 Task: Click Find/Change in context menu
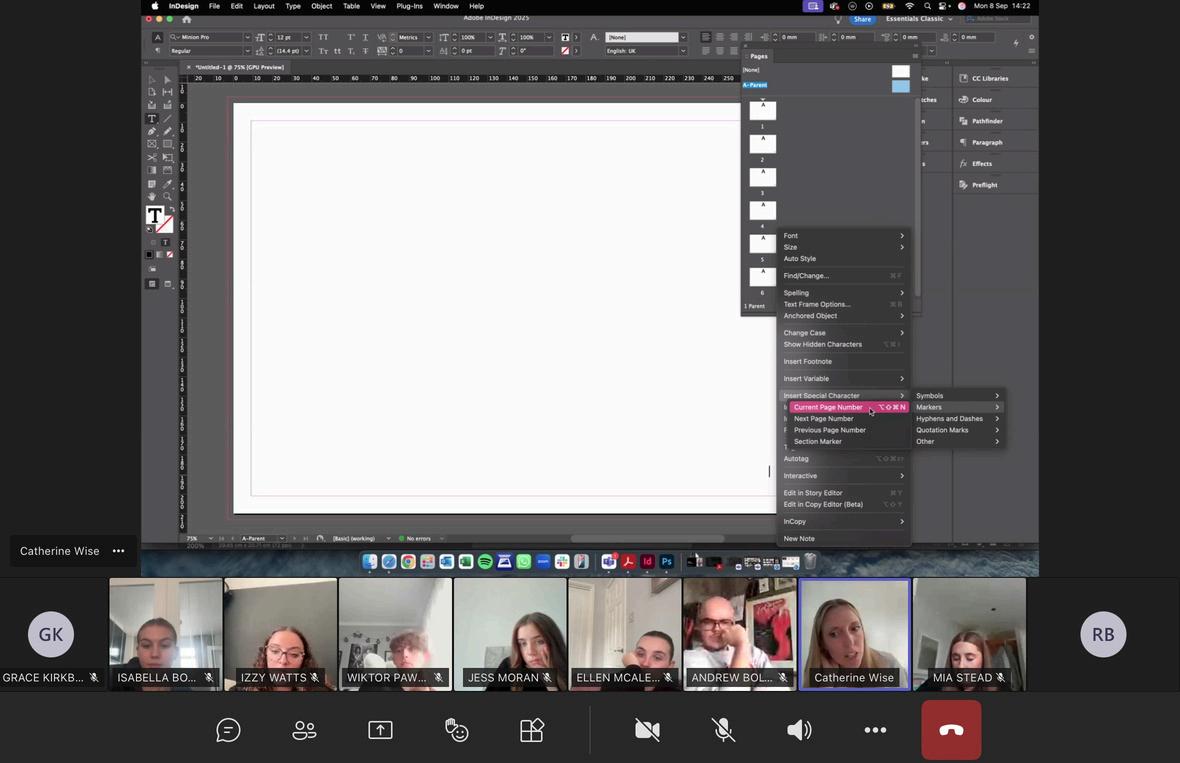click(x=843, y=275)
